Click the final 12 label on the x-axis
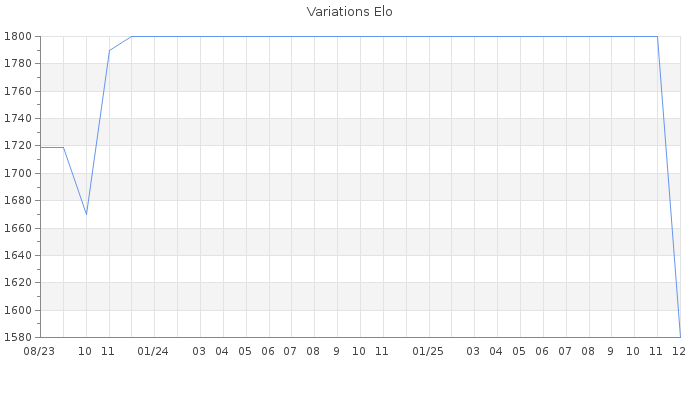Screen dimensions: 700x400 coord(679,352)
